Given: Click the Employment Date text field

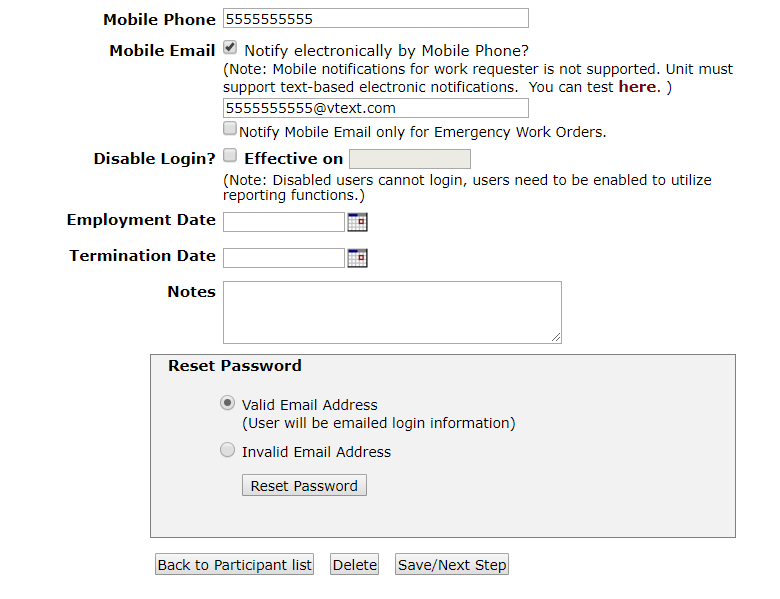Looking at the screenshot, I should pyautogui.click(x=284, y=222).
